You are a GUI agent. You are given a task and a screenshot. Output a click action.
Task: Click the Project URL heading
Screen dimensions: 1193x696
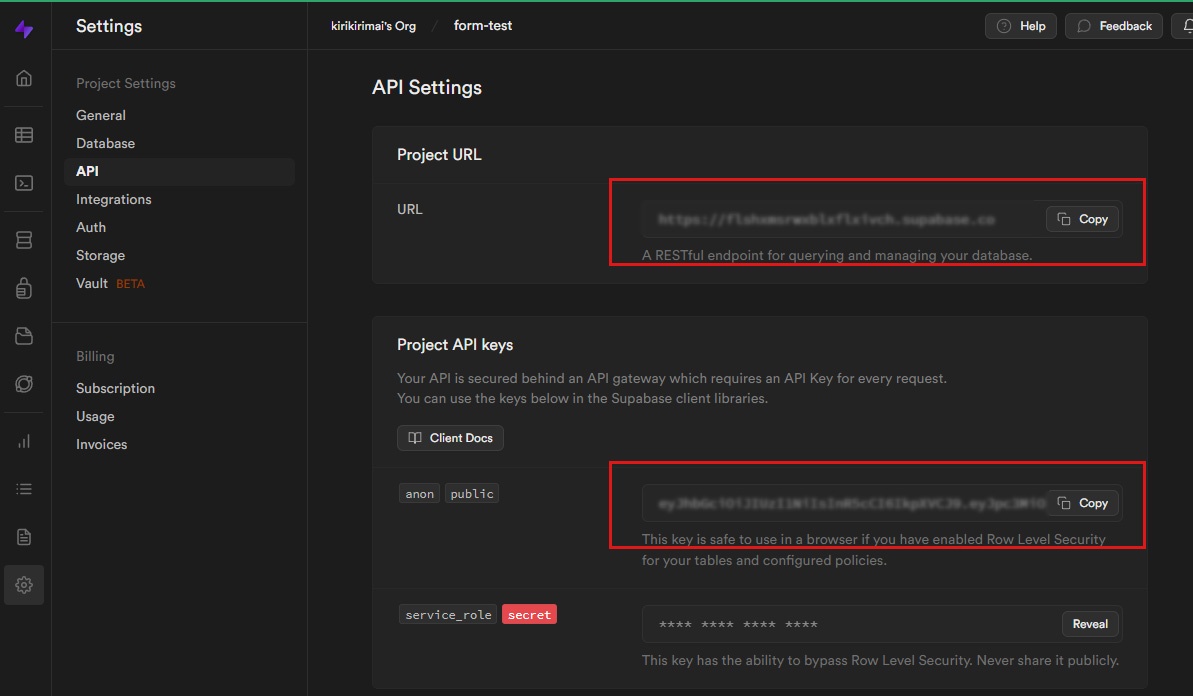pos(439,154)
